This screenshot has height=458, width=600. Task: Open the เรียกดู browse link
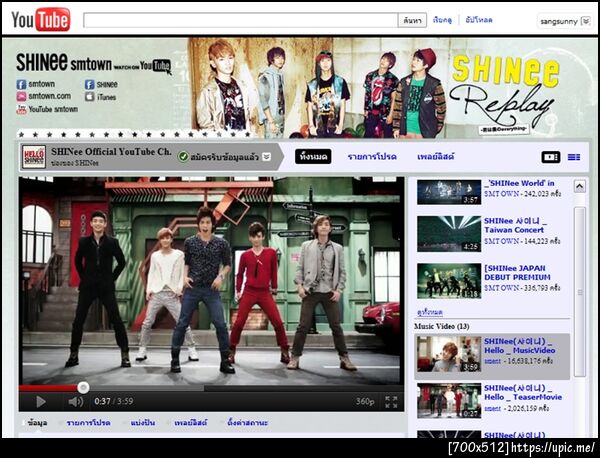point(442,20)
